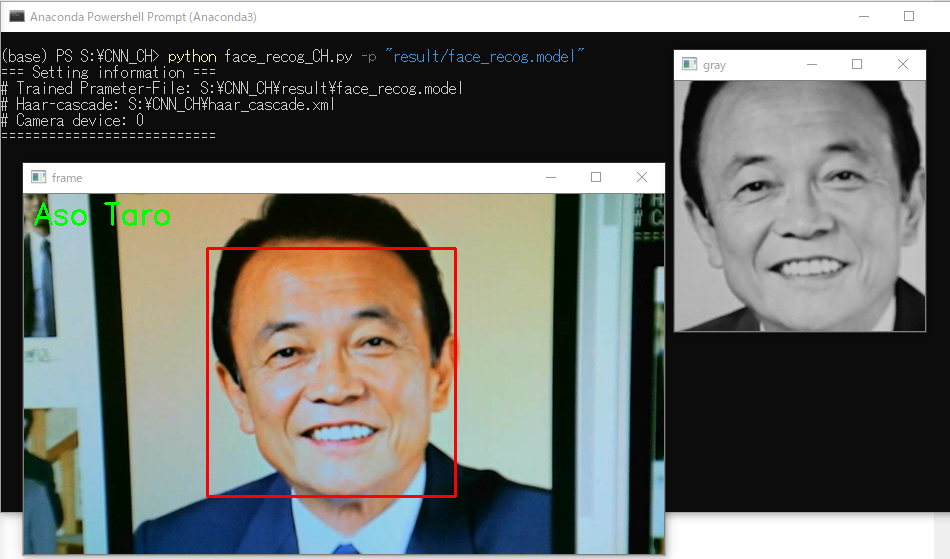Click the Anaconda Powershell Prompt window icon

click(x=16, y=16)
